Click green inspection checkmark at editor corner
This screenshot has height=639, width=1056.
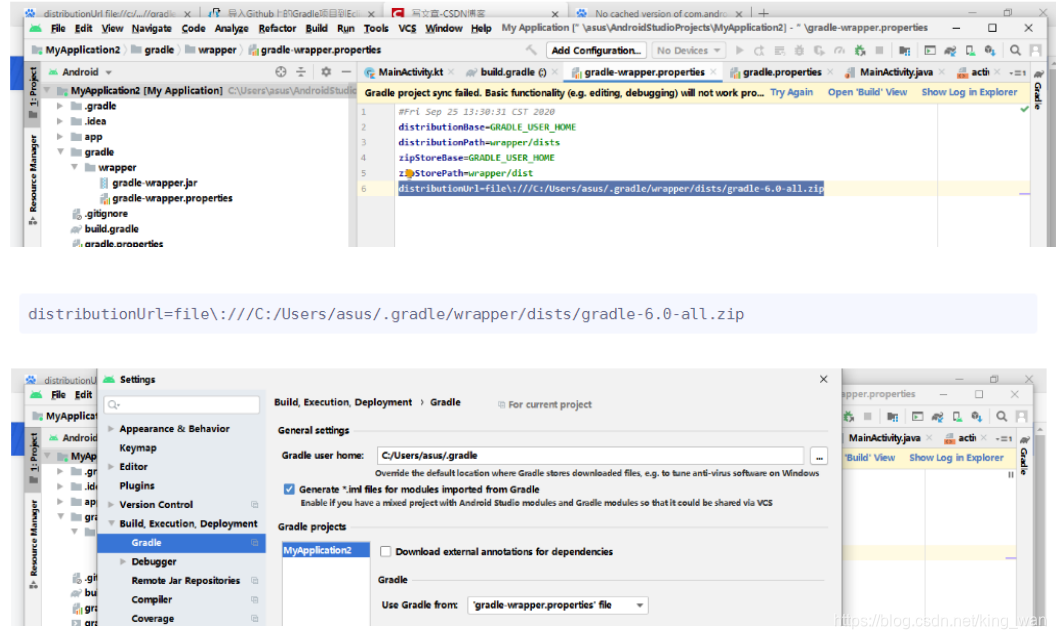1024,109
